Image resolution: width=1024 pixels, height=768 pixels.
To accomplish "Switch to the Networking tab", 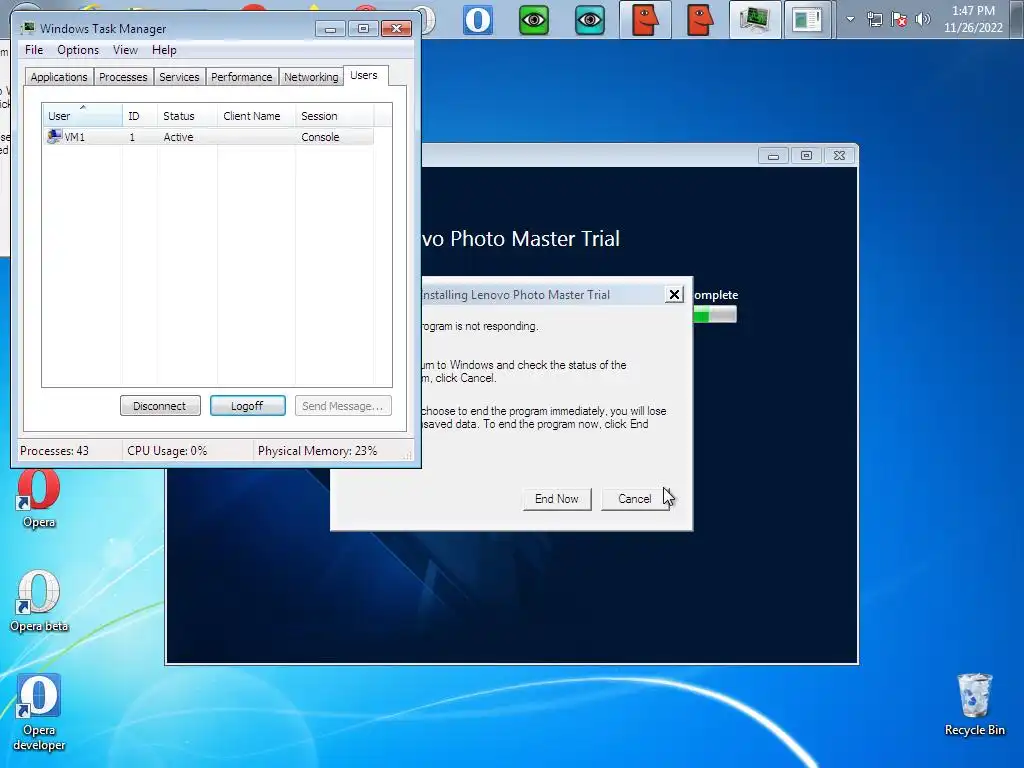I will pos(311,77).
